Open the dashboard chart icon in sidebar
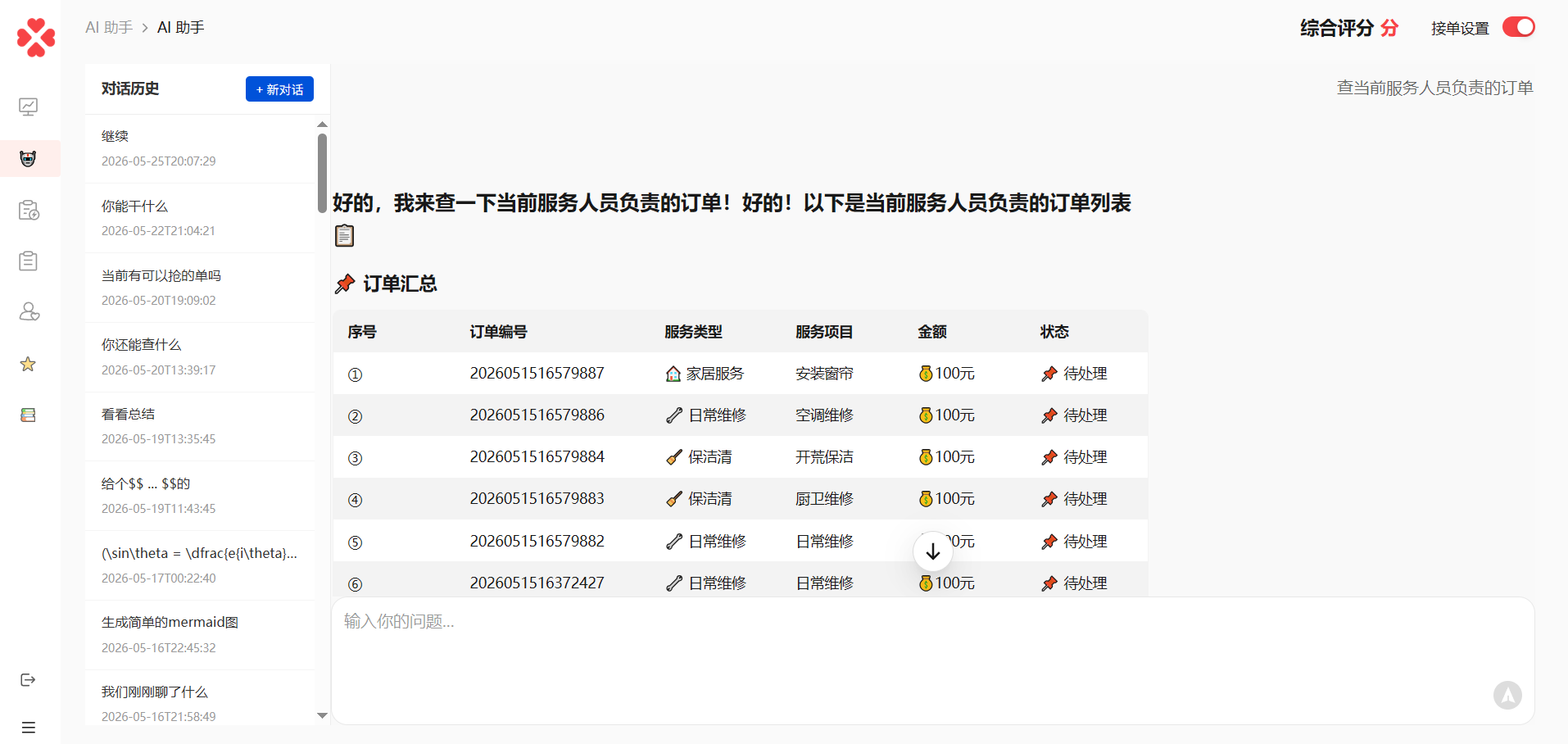 pyautogui.click(x=29, y=107)
